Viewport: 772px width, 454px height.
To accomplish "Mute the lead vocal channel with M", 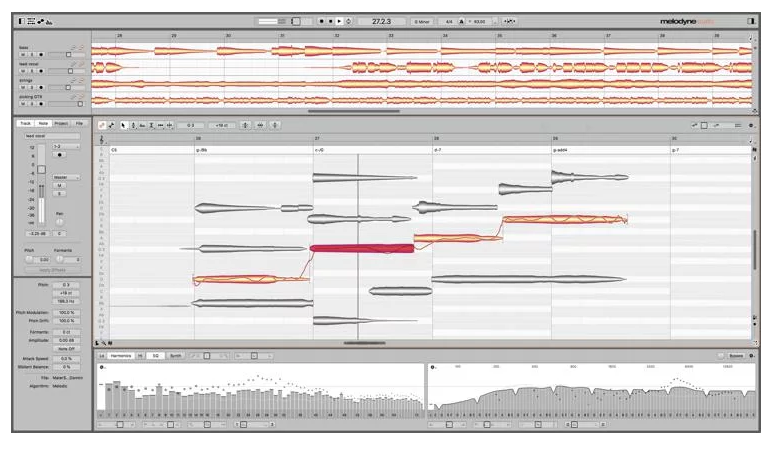I will 59,185.
